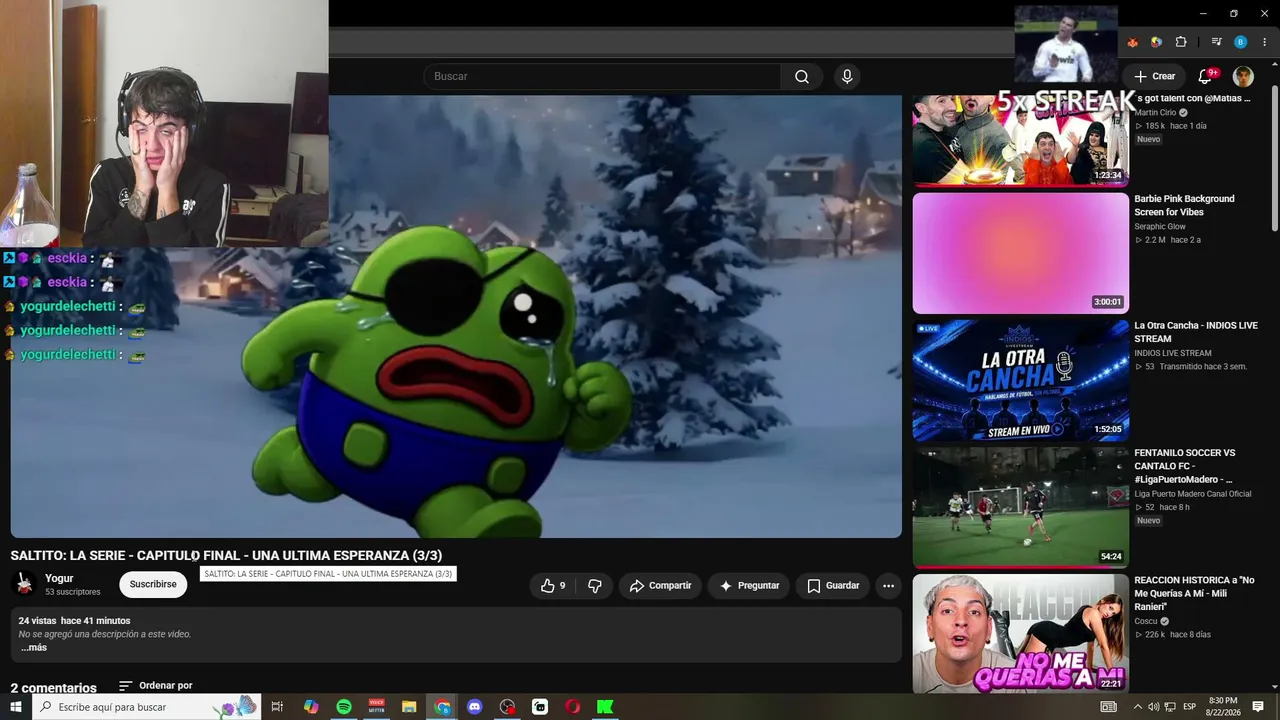
Task: Open the Fentanilo Soccer vs Cantalo FC thumbnail
Action: (1020, 507)
